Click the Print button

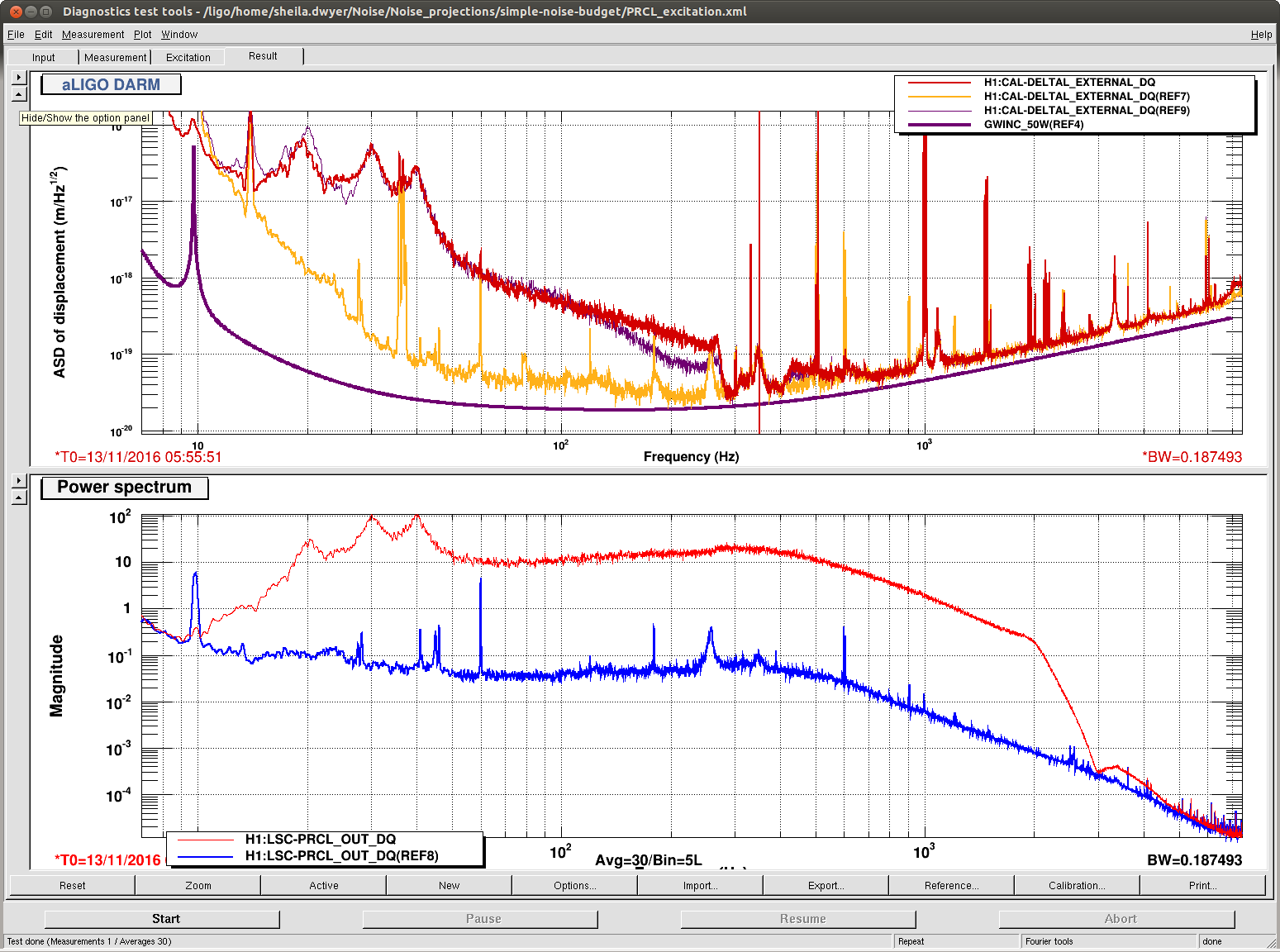click(1202, 885)
